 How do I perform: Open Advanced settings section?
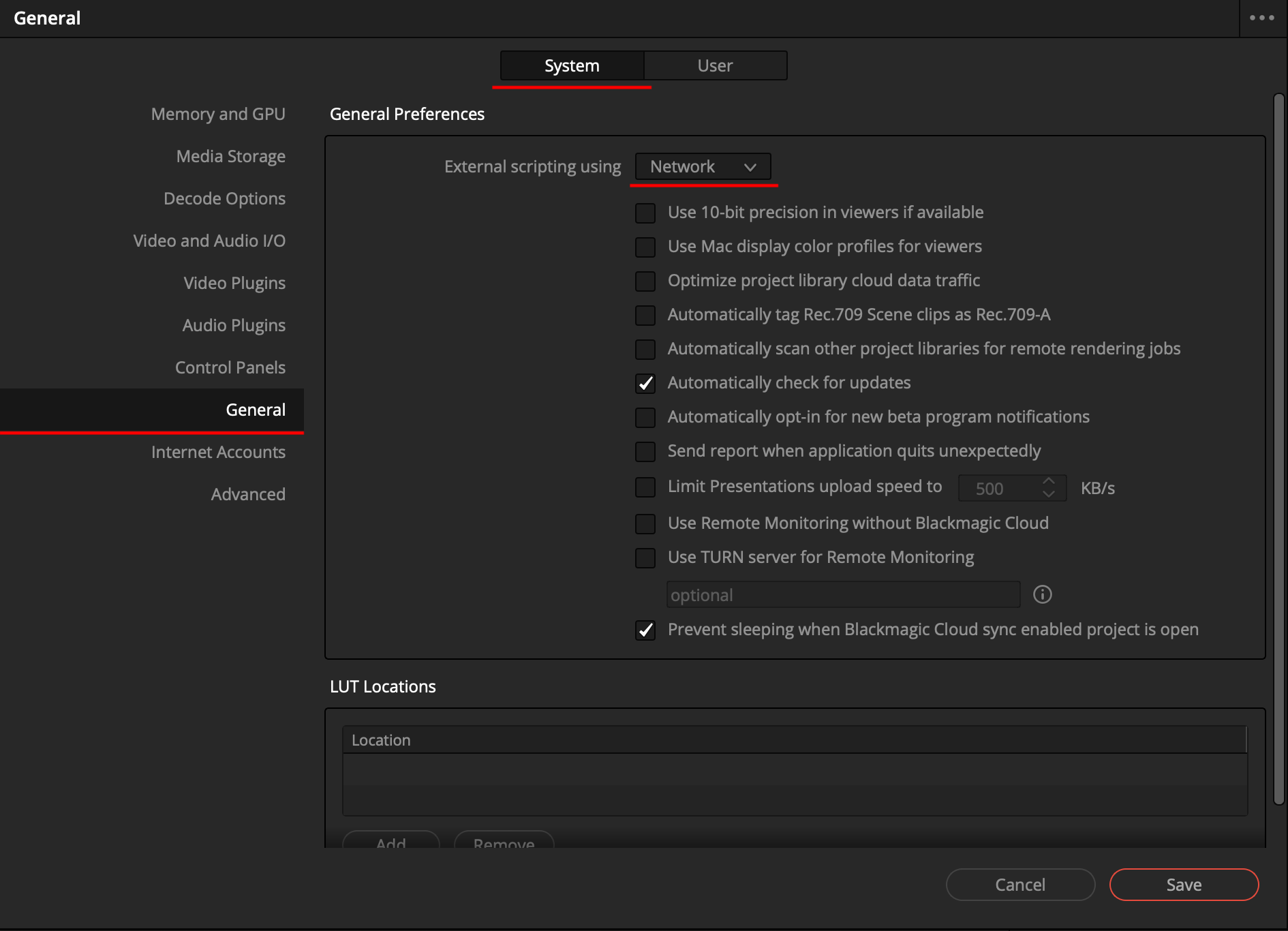coord(248,494)
